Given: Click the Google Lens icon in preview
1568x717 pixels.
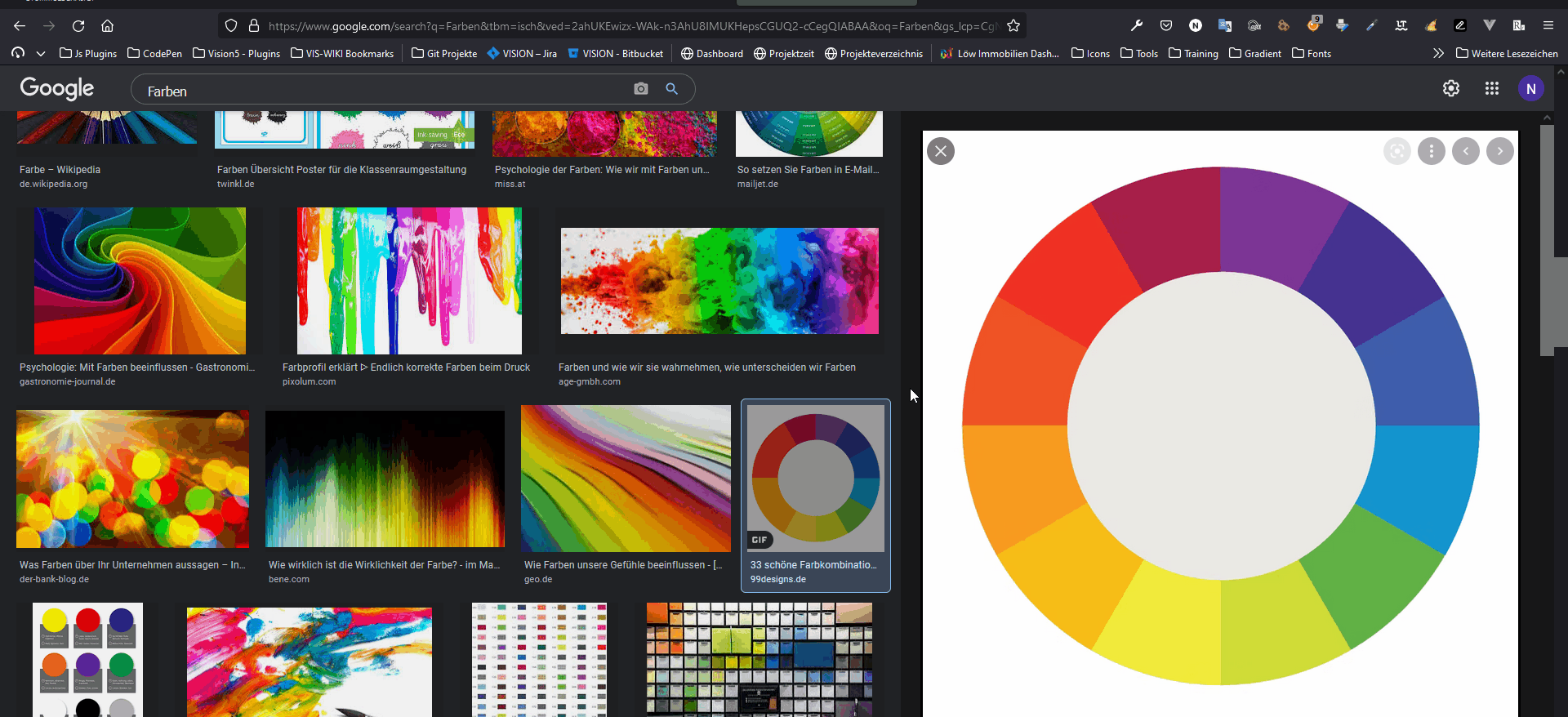Looking at the screenshot, I should pos(1396,151).
